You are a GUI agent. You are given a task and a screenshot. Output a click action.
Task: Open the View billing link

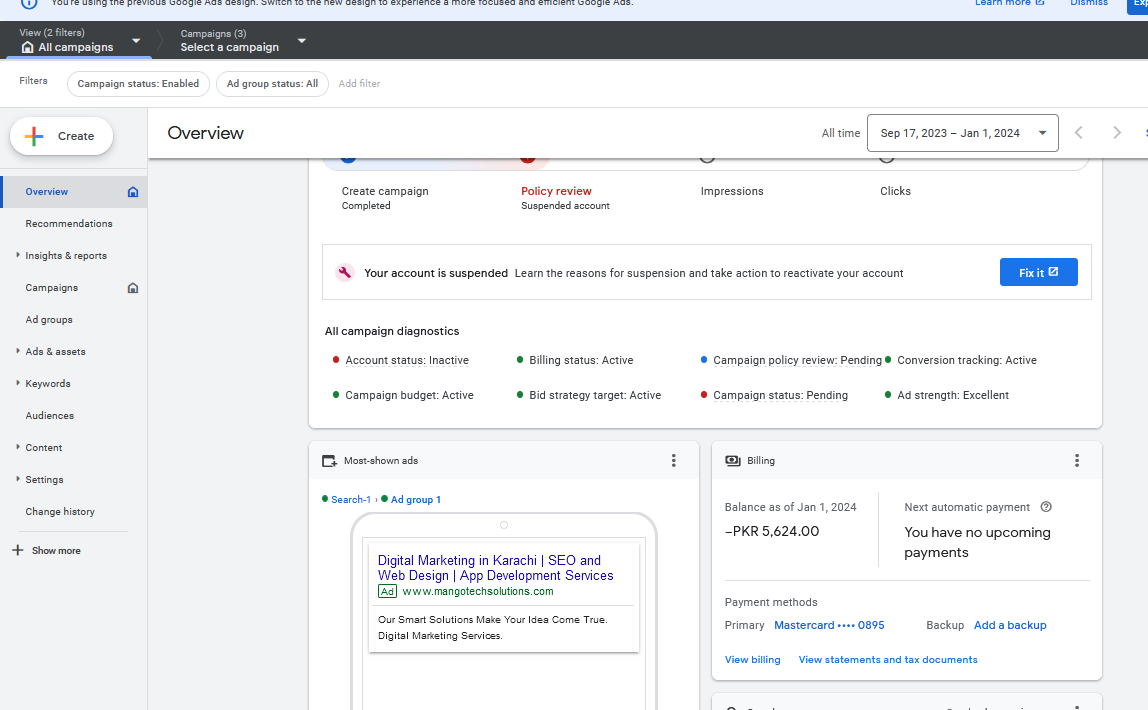tap(752, 659)
